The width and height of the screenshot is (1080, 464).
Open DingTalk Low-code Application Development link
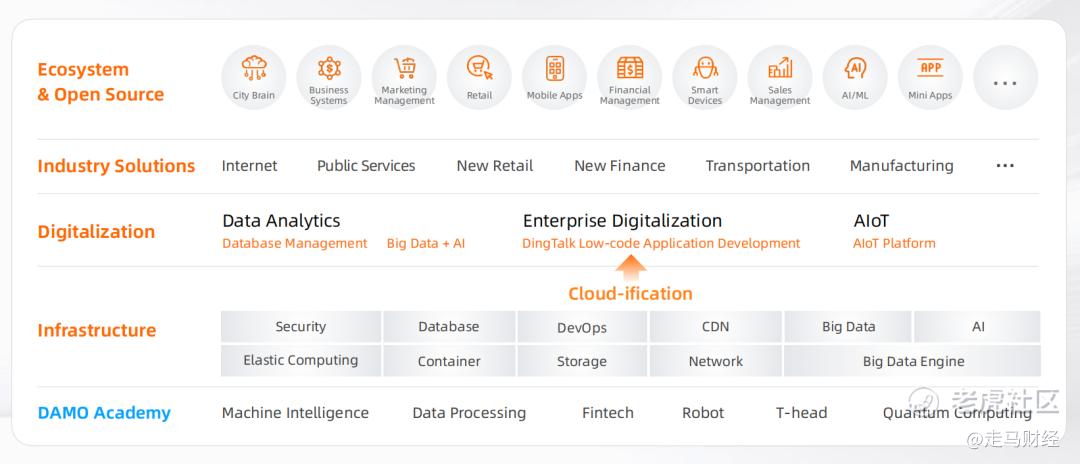point(661,243)
